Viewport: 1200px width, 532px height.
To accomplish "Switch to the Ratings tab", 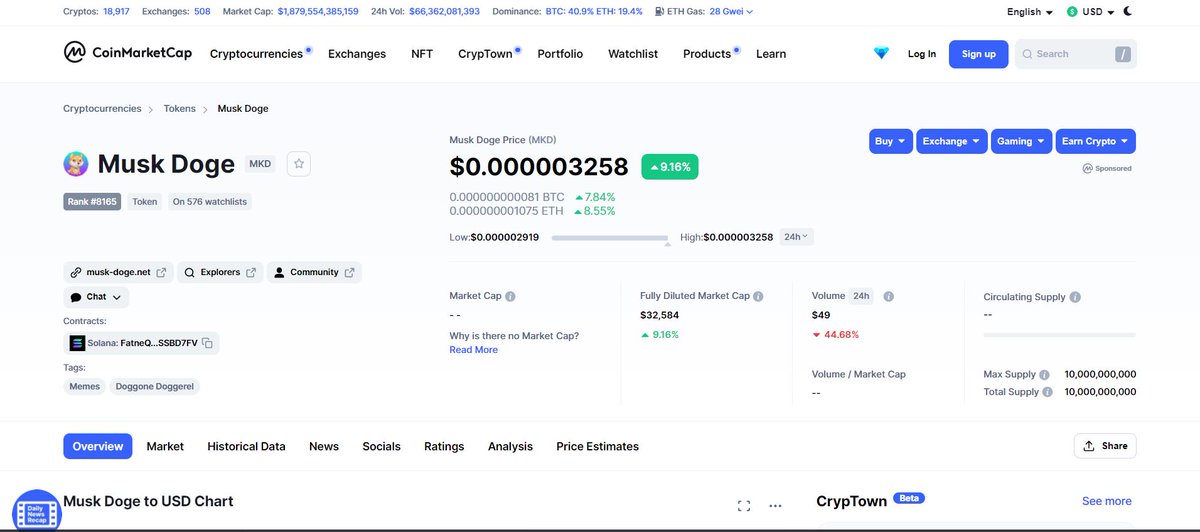I will pyautogui.click(x=444, y=446).
